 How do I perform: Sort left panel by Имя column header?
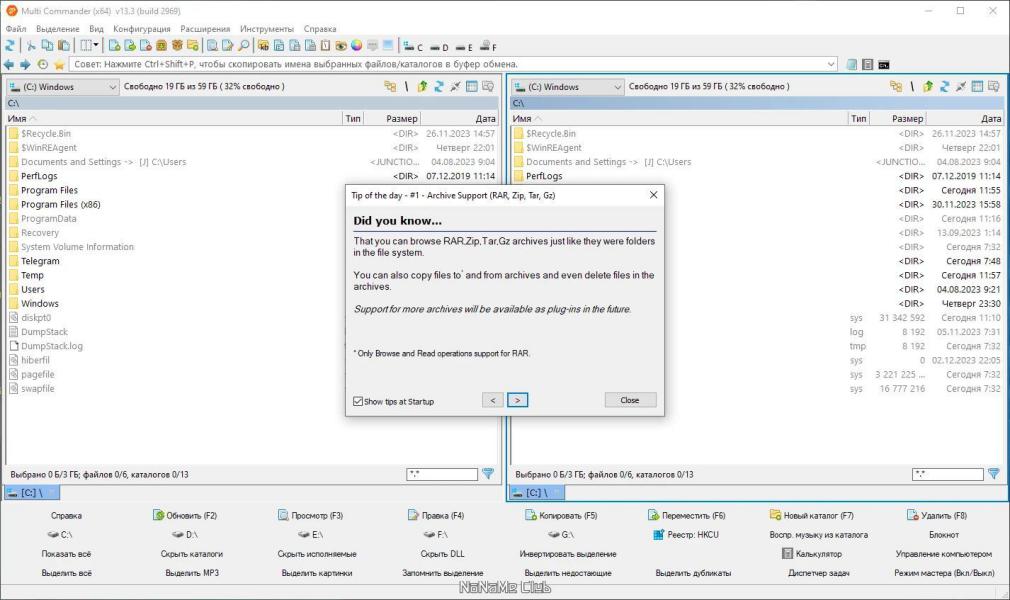174,119
